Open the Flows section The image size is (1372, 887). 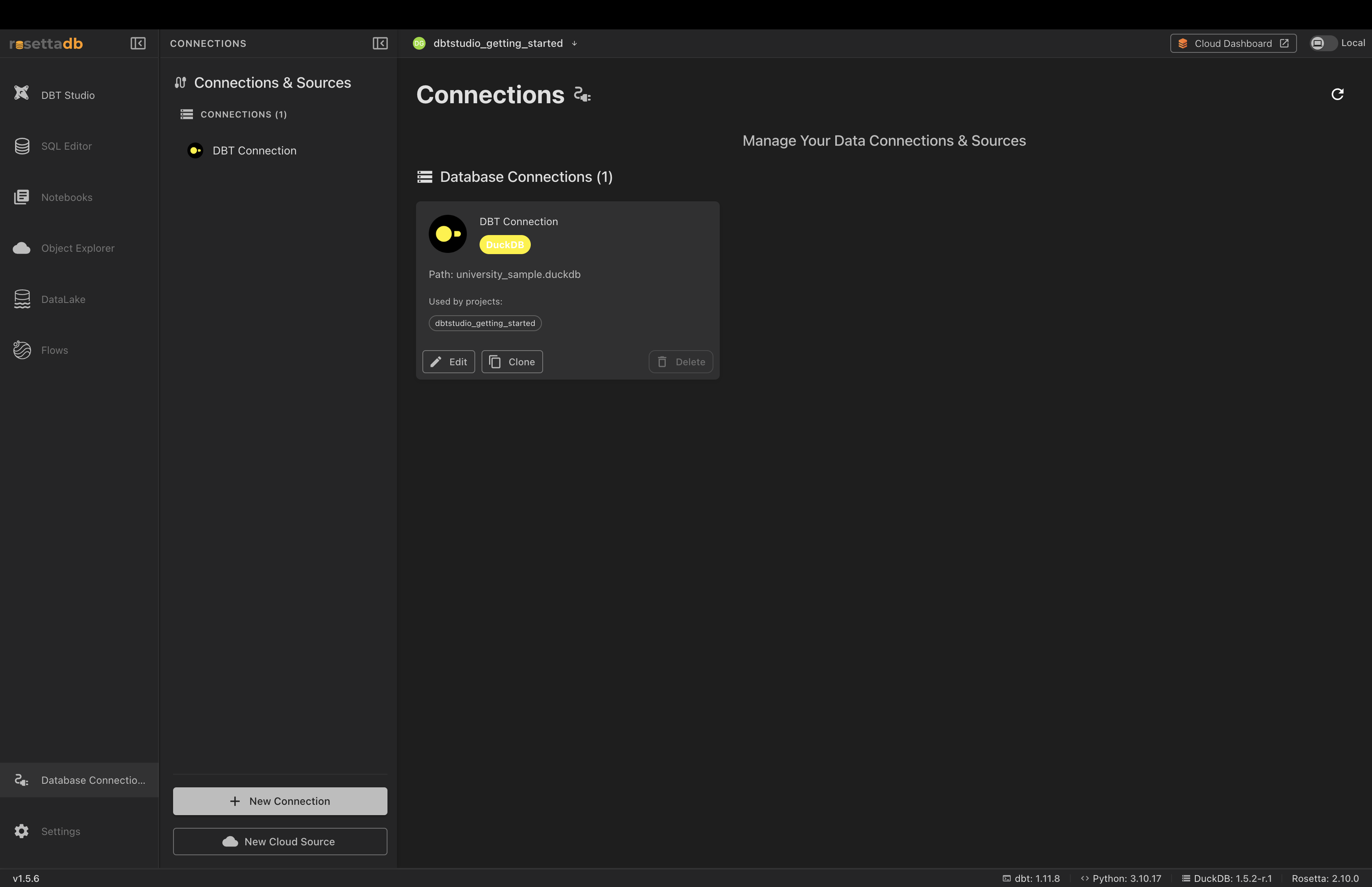(79, 350)
